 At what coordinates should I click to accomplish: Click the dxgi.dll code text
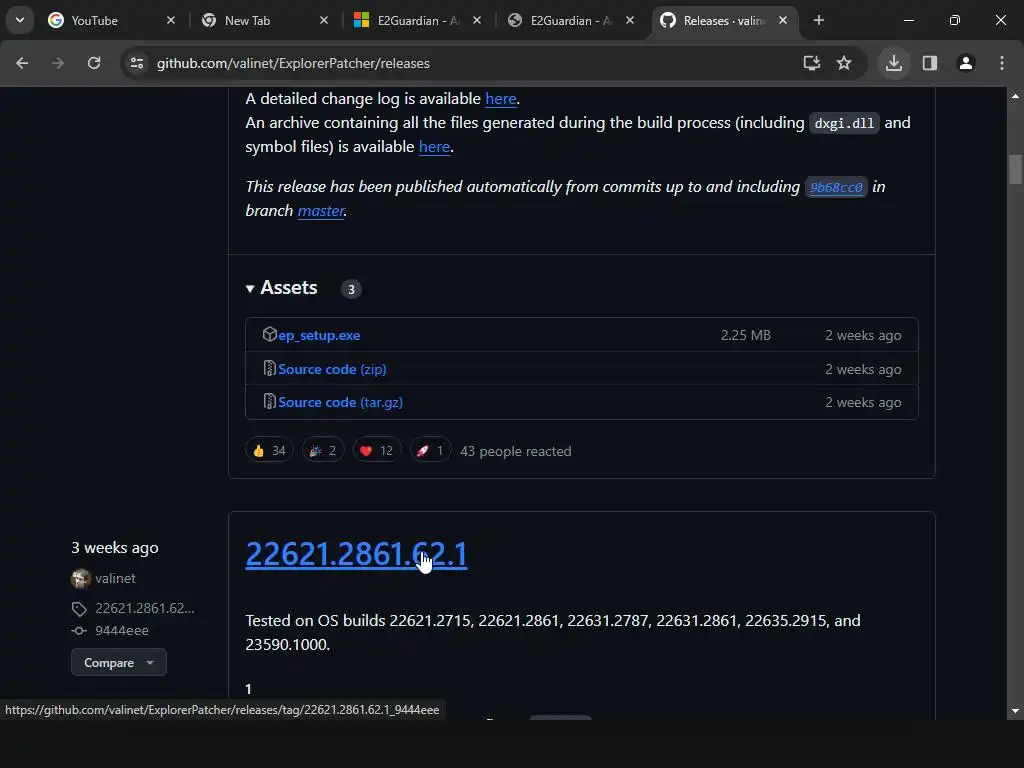click(x=844, y=123)
